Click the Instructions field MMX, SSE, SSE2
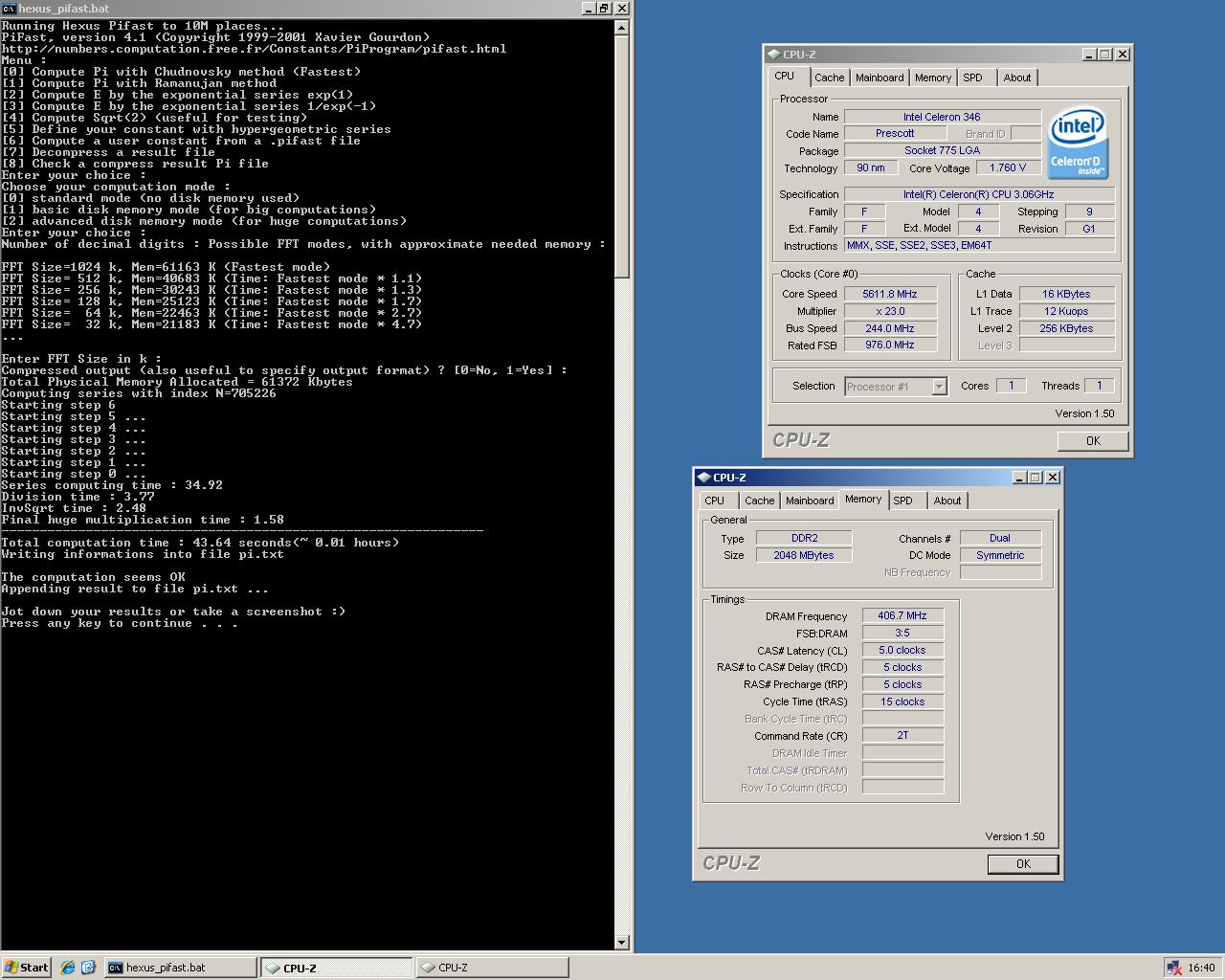This screenshot has height=980, width=1225. click(x=980, y=246)
